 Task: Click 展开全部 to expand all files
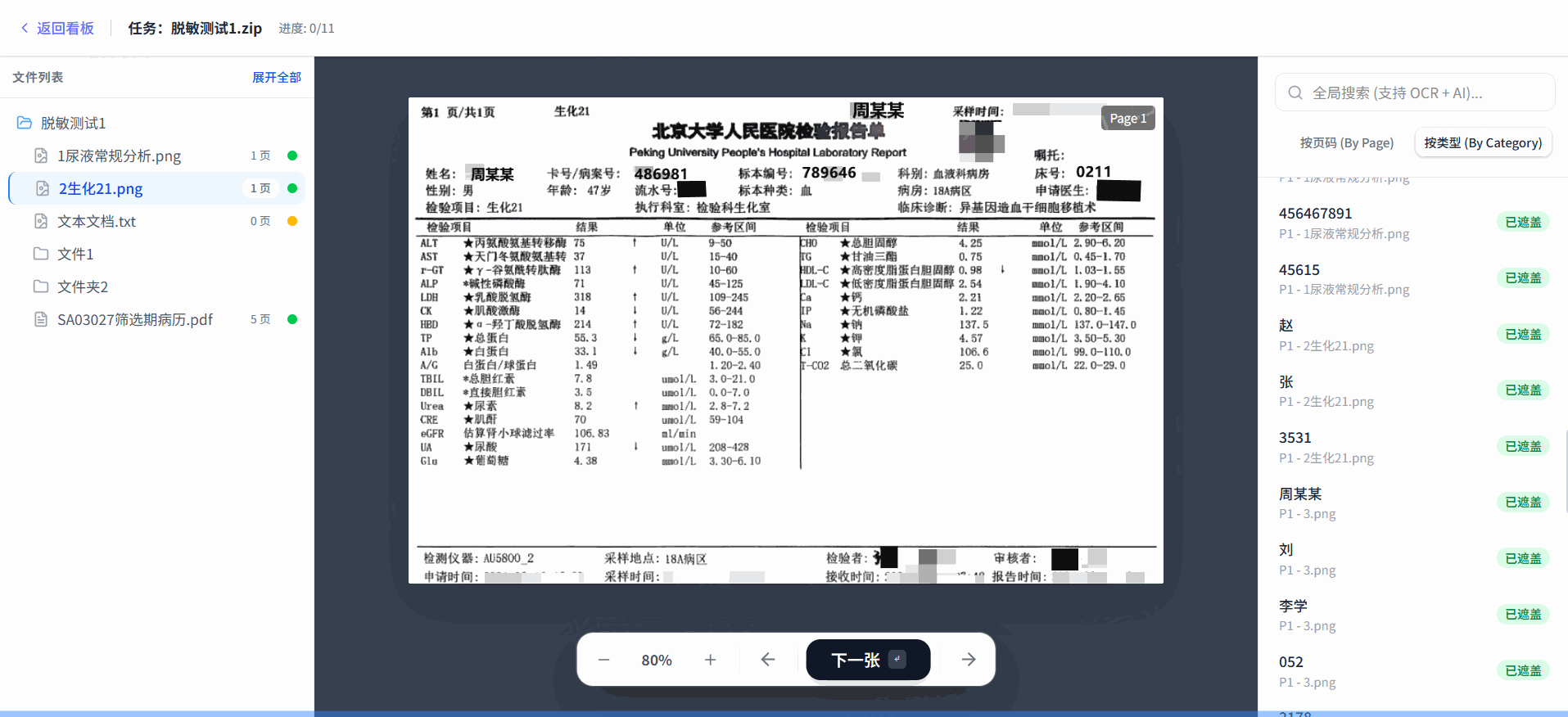pyautogui.click(x=277, y=77)
